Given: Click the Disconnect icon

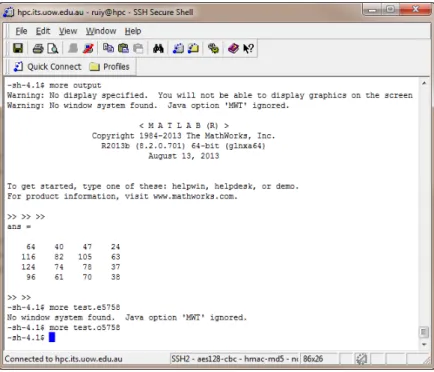Looking at the screenshot, I should click(88, 49).
